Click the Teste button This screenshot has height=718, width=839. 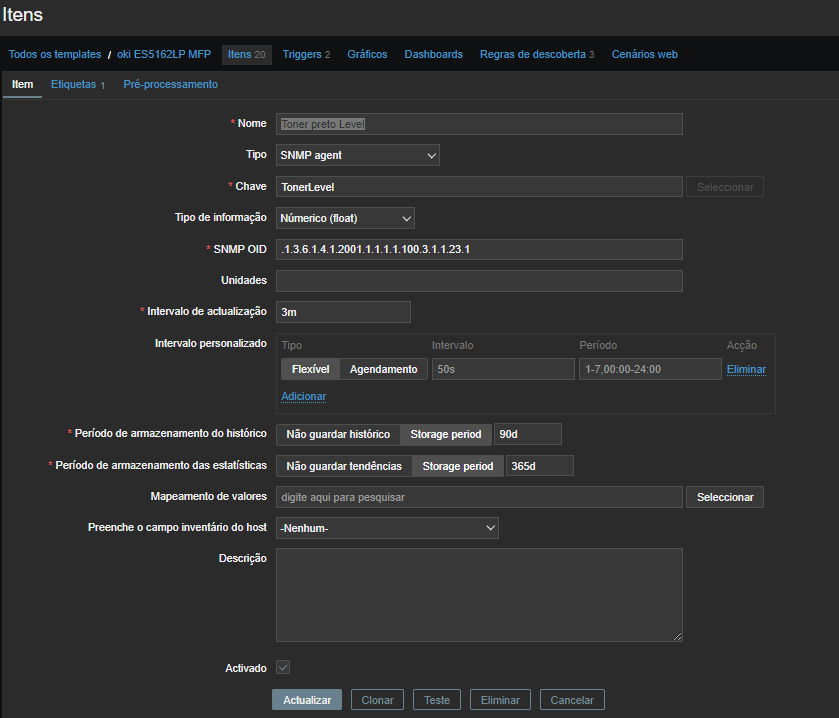coord(437,700)
